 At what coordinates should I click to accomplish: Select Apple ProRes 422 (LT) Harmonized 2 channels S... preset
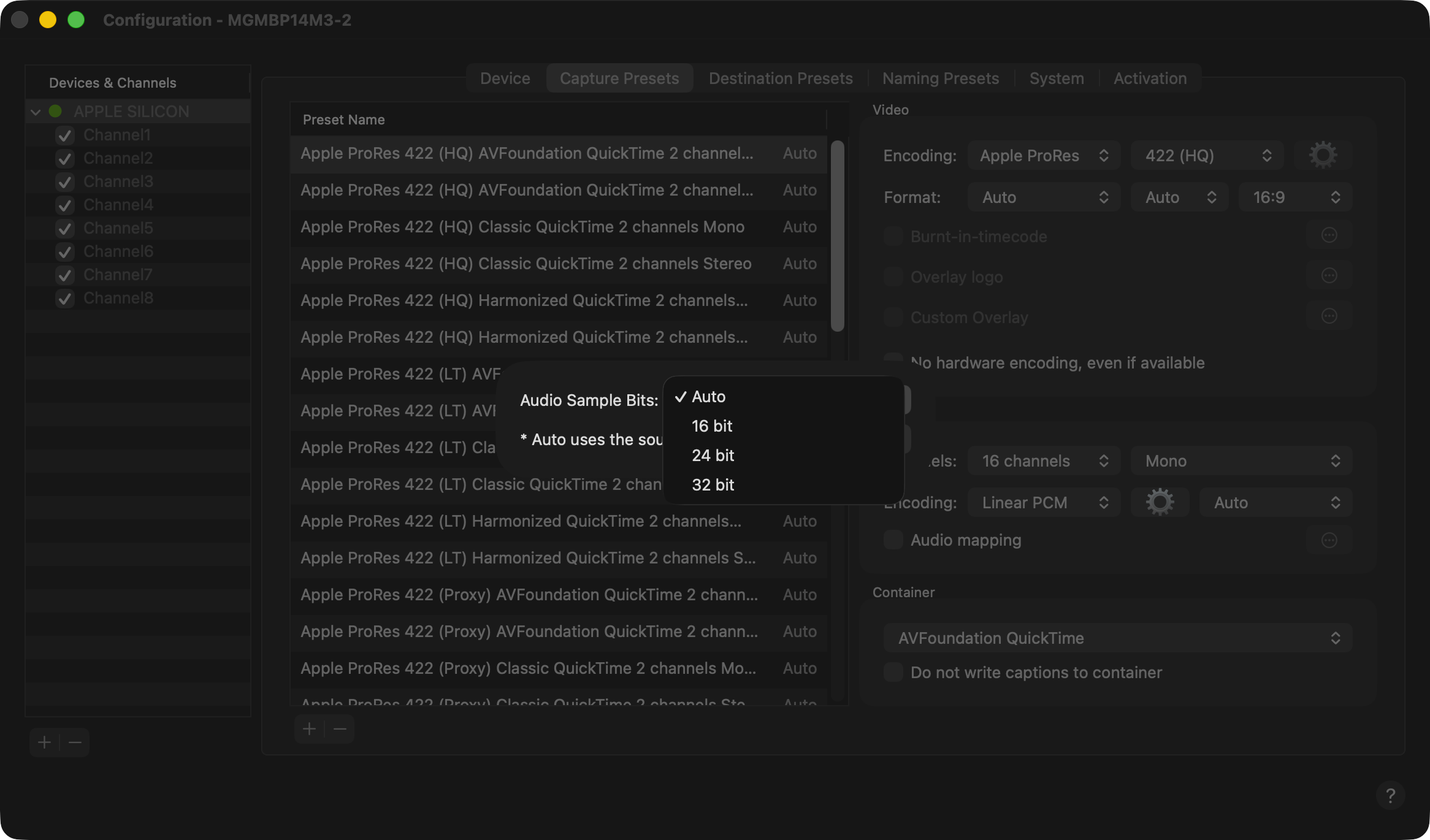coord(559,558)
